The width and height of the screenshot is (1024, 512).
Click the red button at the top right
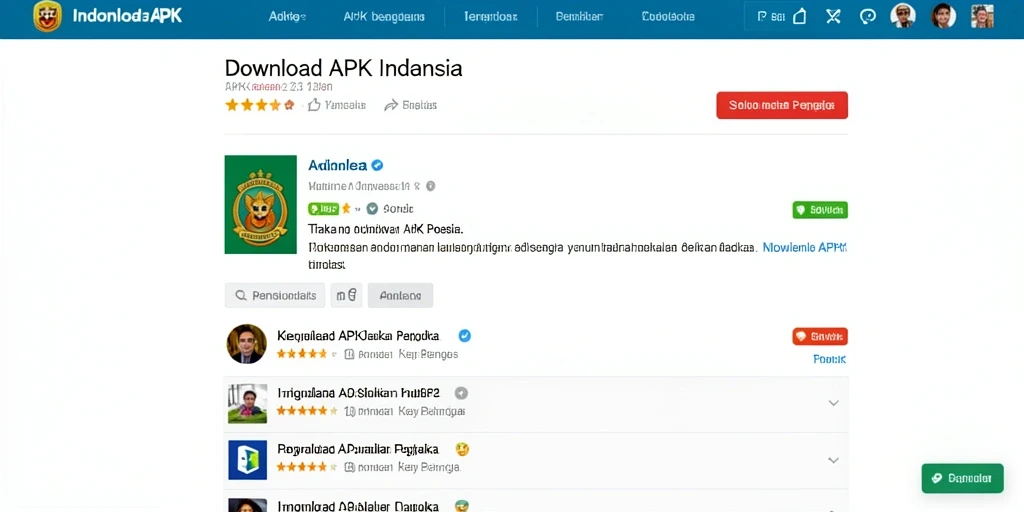point(782,105)
